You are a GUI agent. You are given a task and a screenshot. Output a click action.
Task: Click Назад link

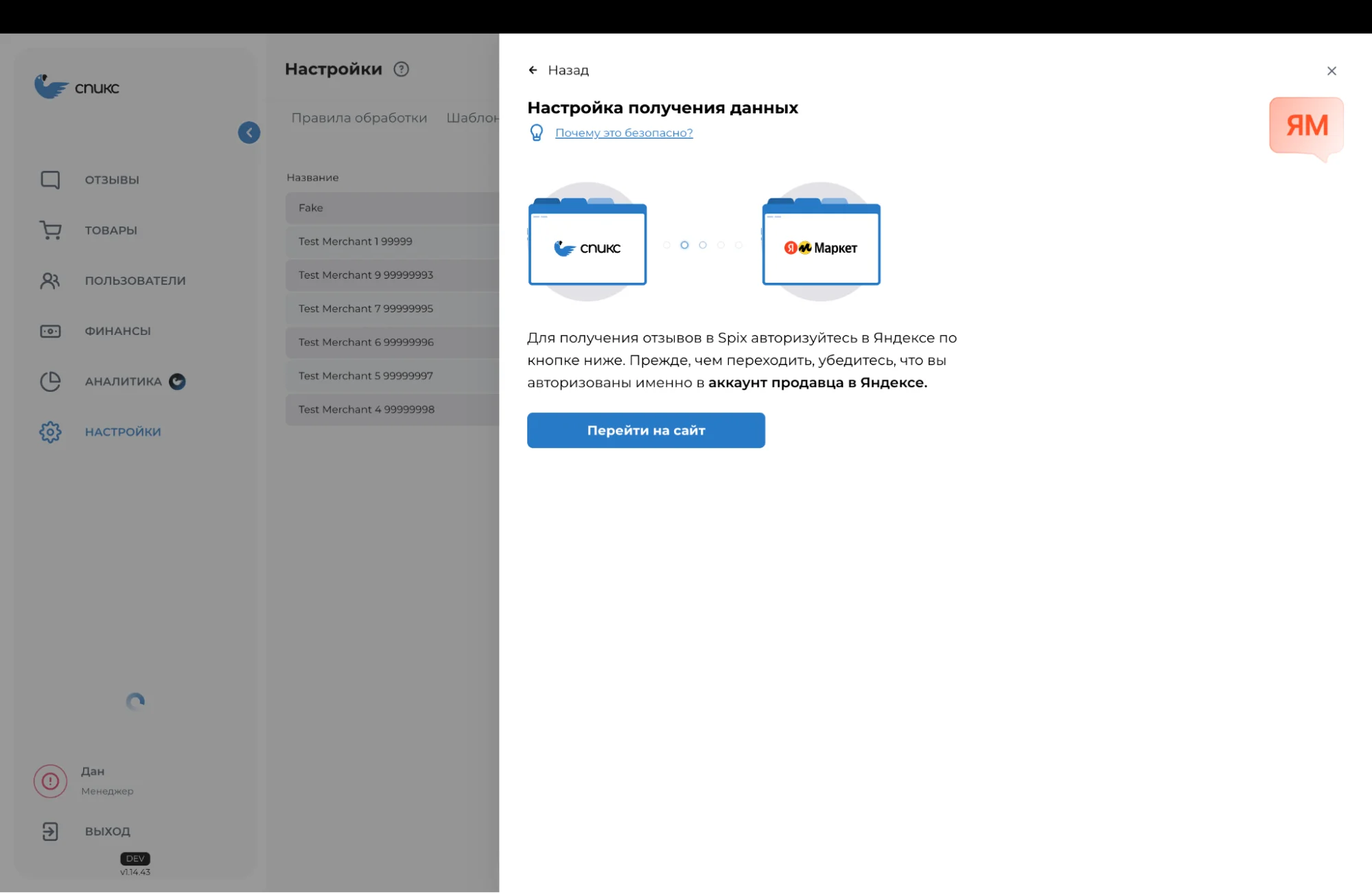point(568,70)
